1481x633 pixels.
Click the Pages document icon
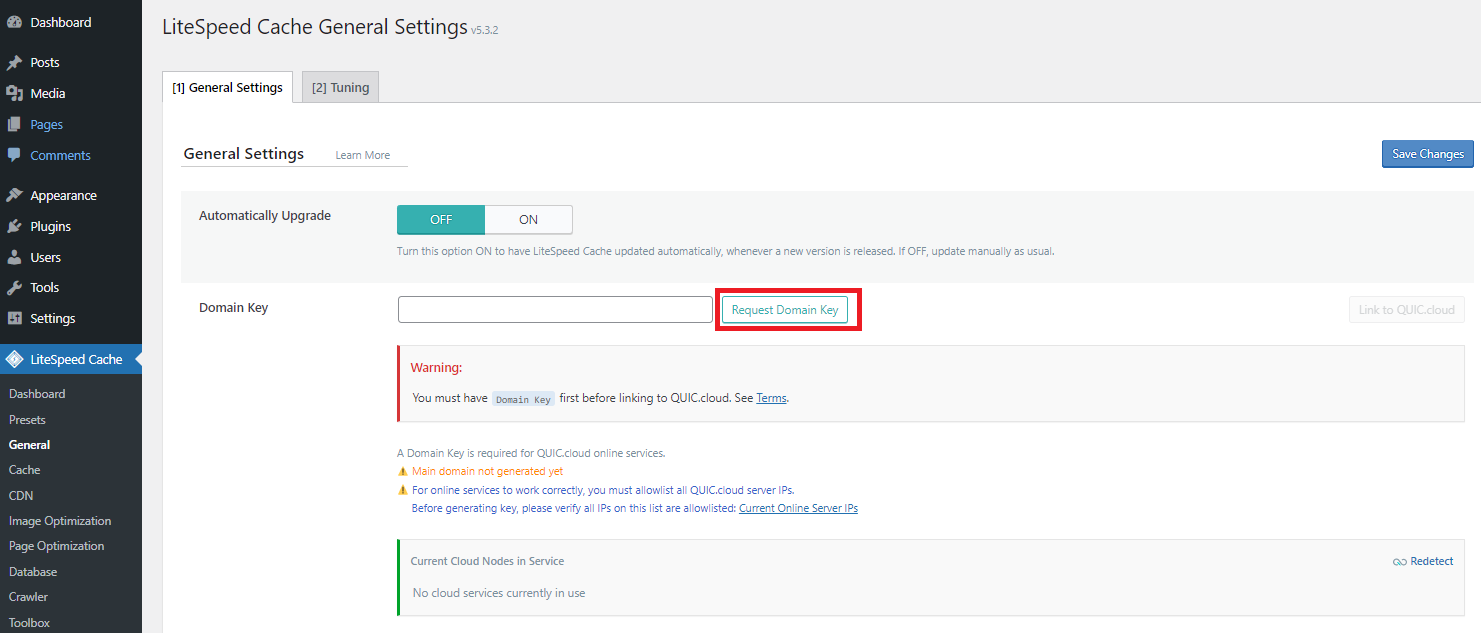point(14,124)
